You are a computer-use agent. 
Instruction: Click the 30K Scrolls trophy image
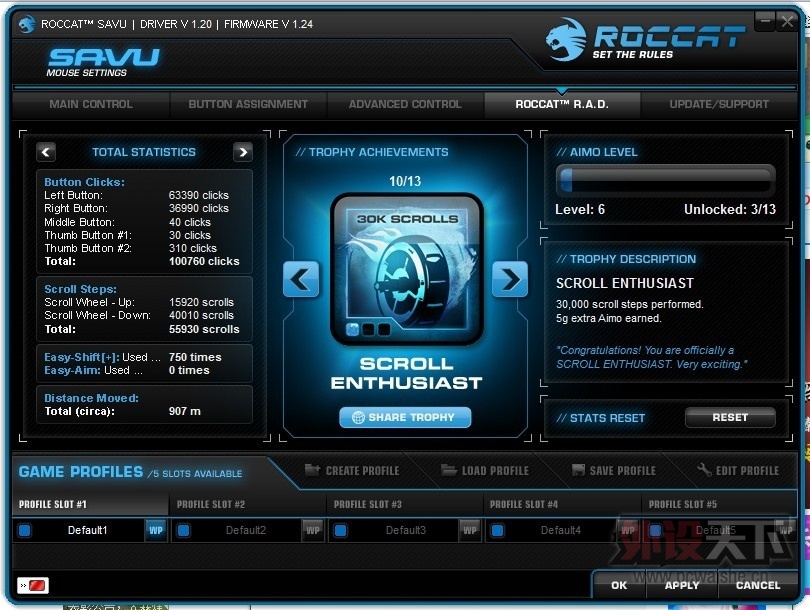407,269
